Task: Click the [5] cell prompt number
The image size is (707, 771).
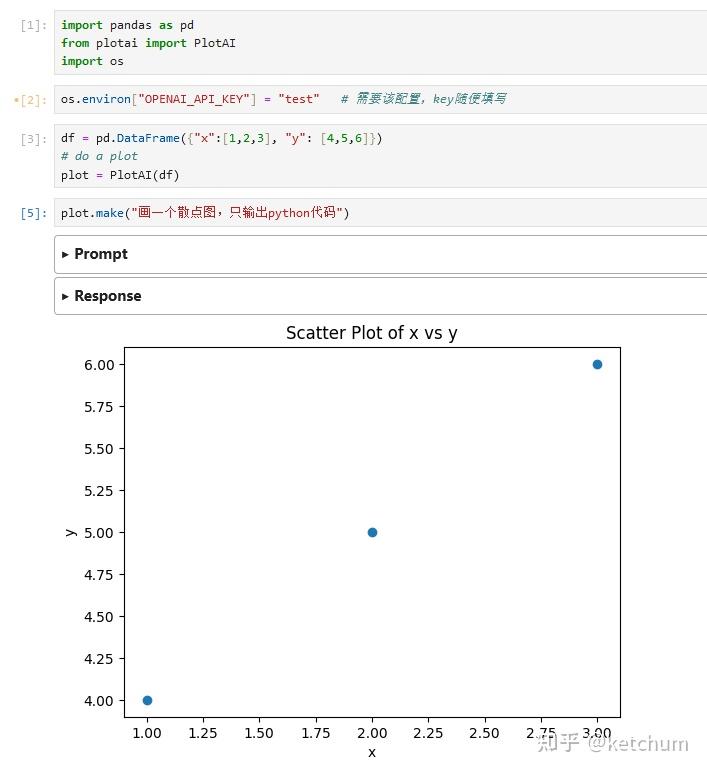Action: [x=33, y=213]
